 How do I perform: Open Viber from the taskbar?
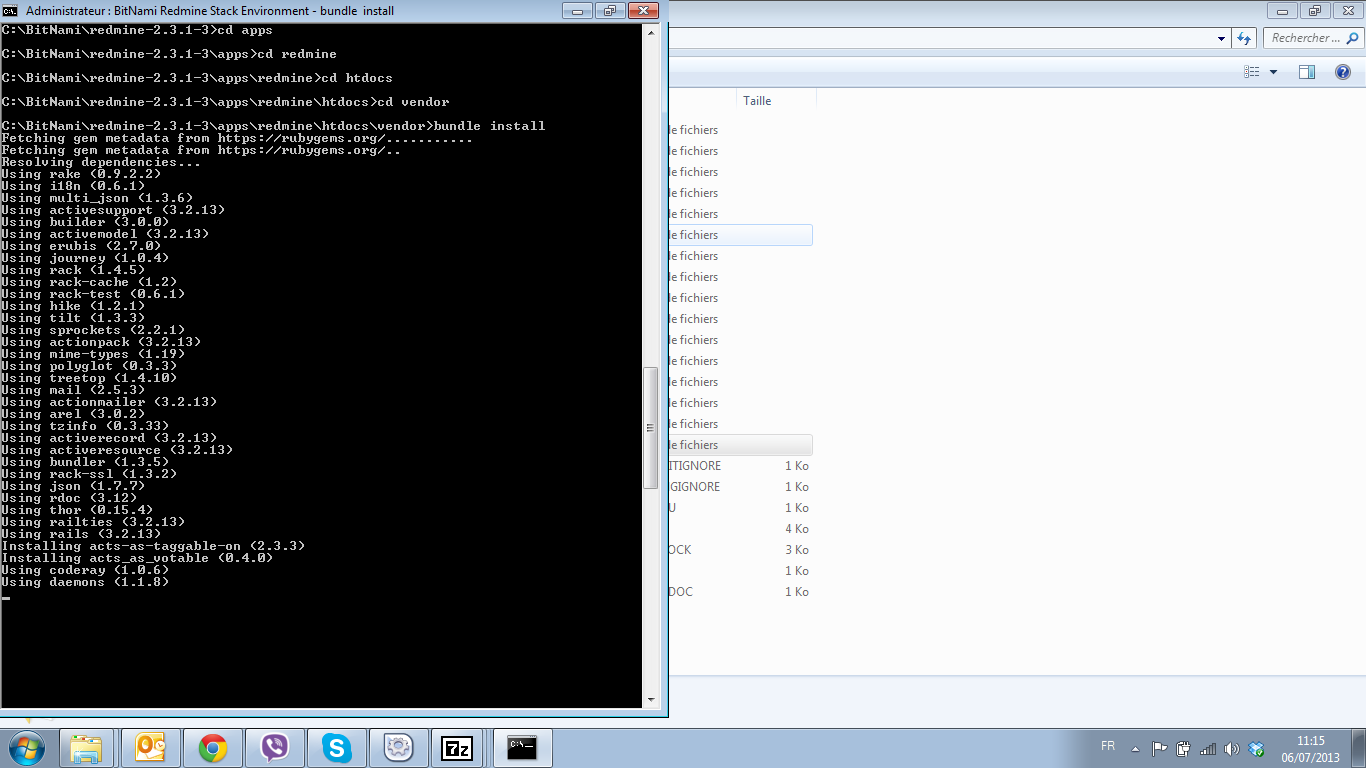[274, 748]
